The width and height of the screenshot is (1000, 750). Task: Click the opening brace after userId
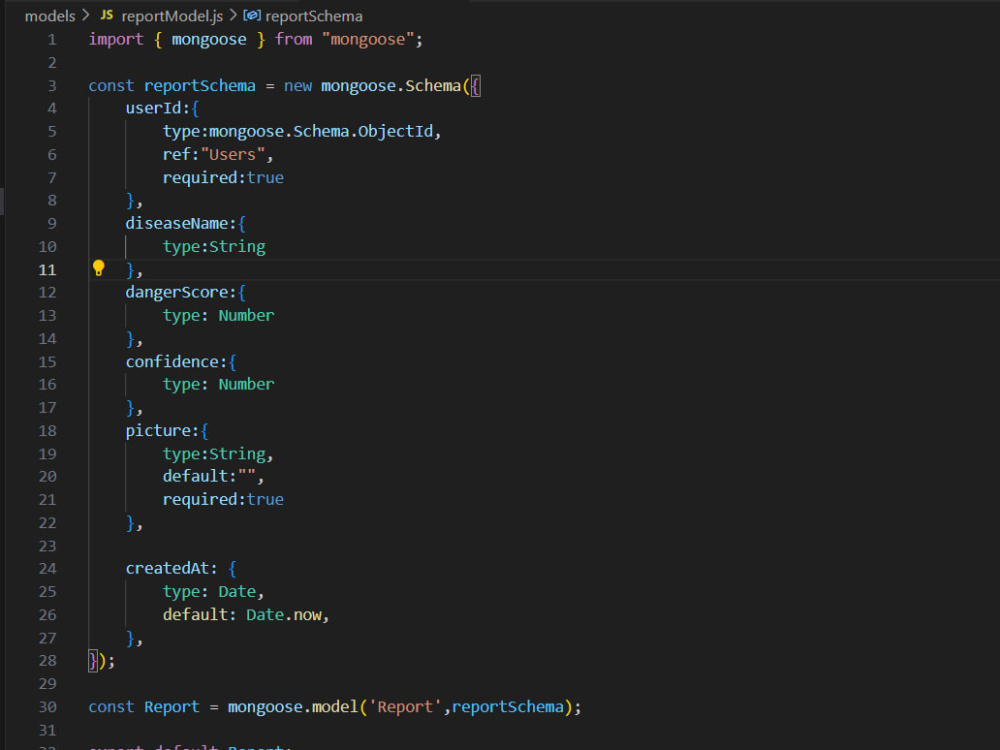click(x=195, y=108)
